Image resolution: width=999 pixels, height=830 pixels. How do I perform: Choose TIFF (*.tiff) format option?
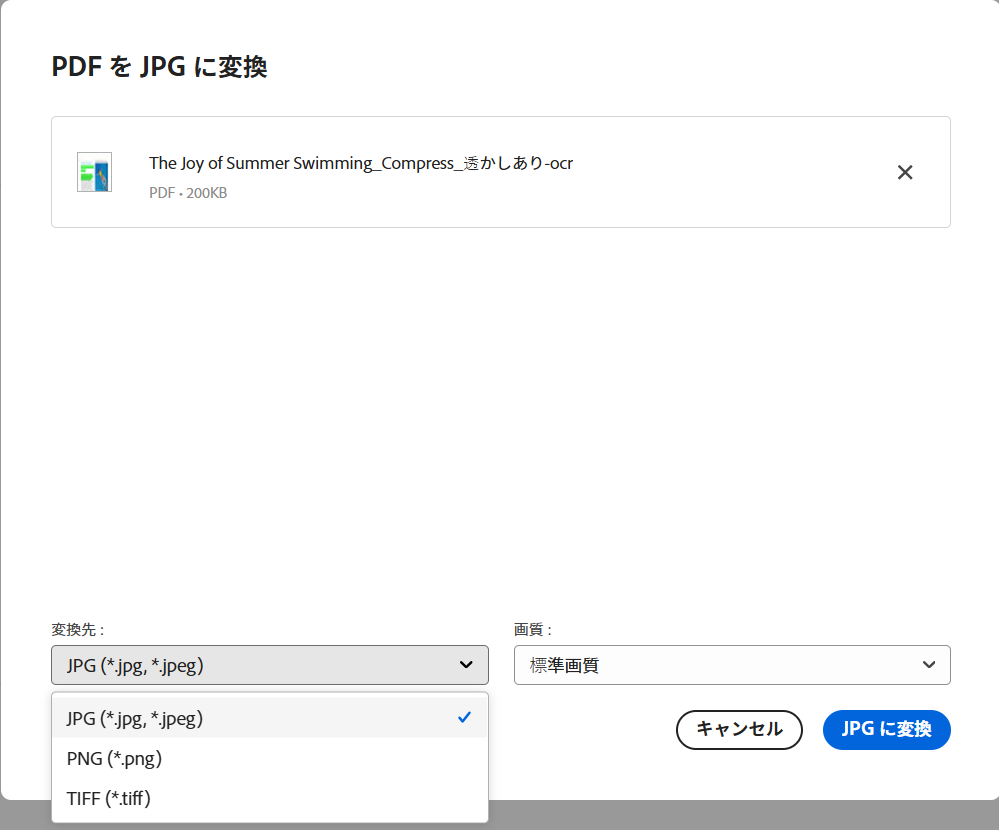click(x=270, y=798)
